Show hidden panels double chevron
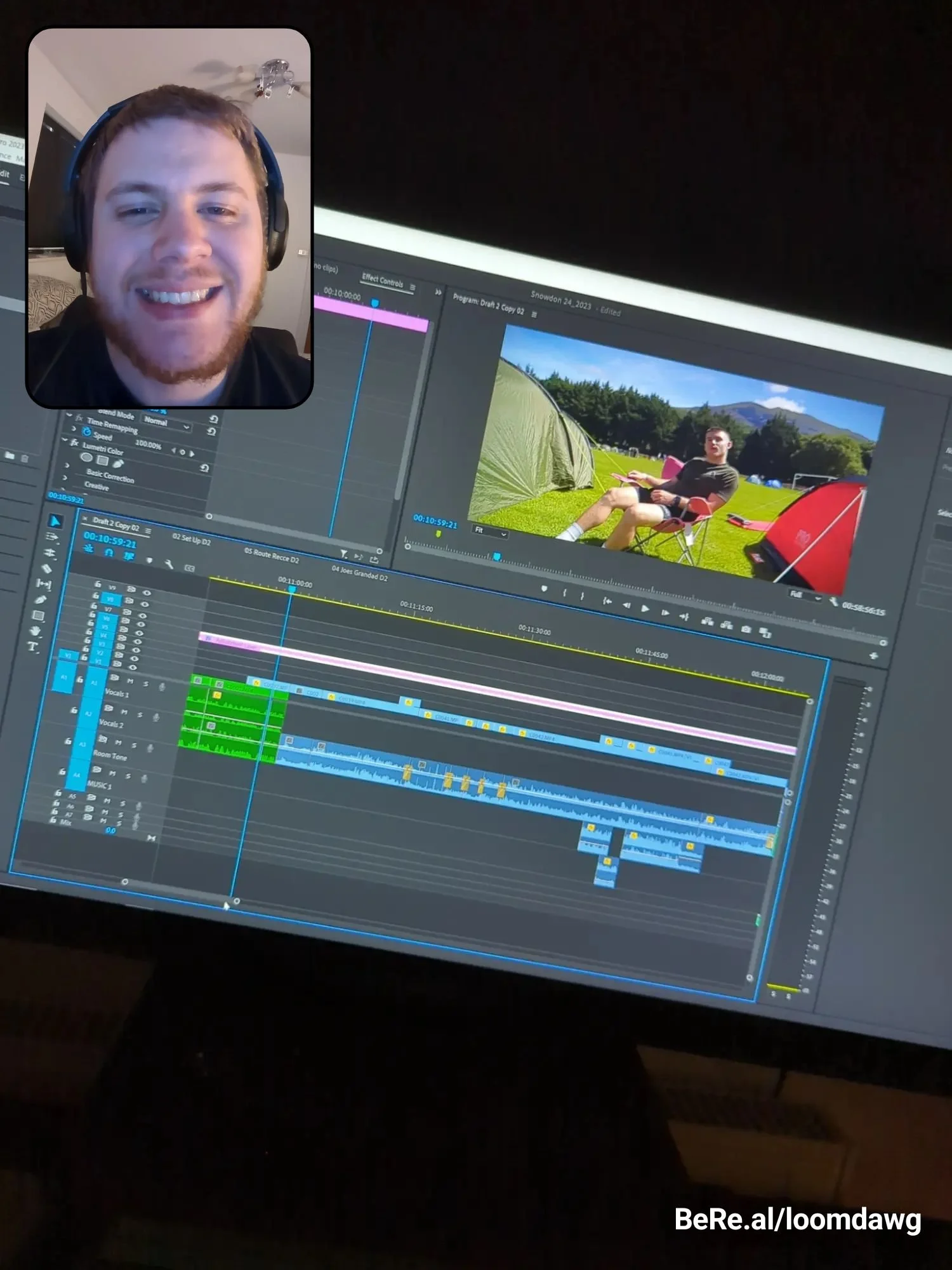952x1270 pixels. (x=438, y=291)
